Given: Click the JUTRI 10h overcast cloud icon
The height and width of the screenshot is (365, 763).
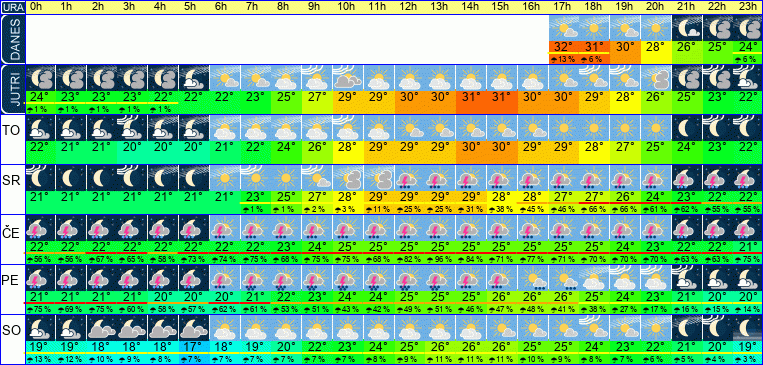Looking at the screenshot, I should click(348, 78).
